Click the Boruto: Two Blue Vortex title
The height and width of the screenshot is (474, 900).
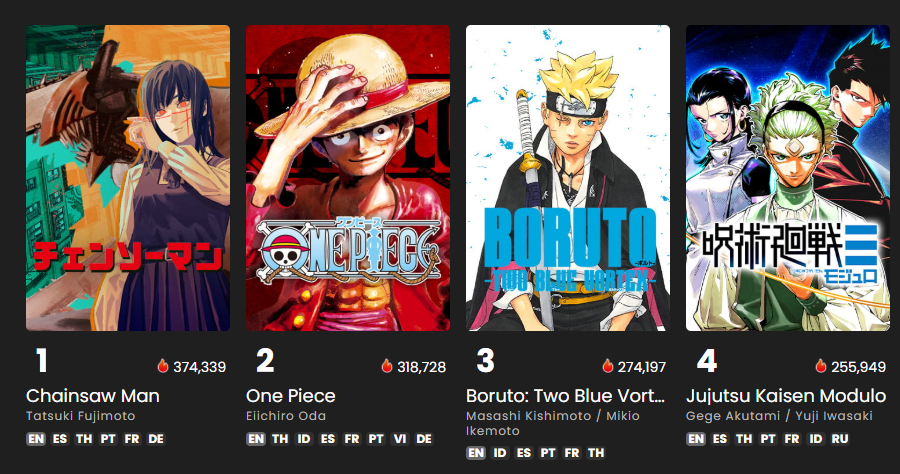tap(565, 396)
